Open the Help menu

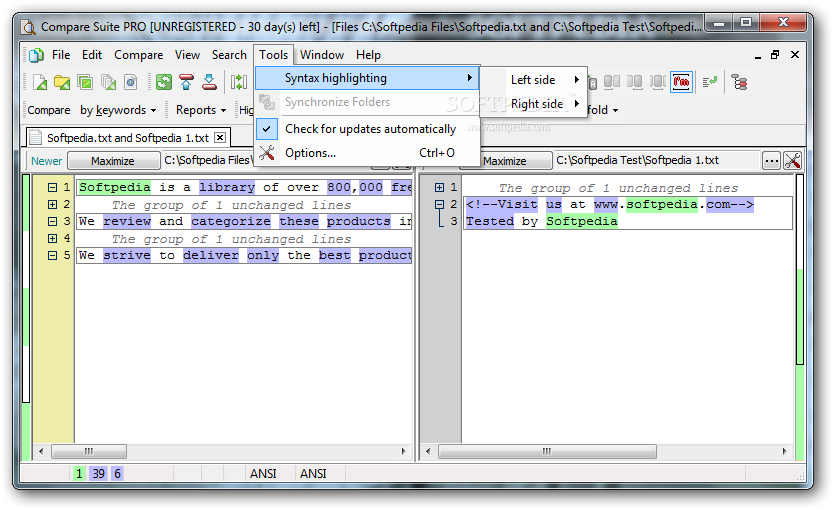pos(368,55)
